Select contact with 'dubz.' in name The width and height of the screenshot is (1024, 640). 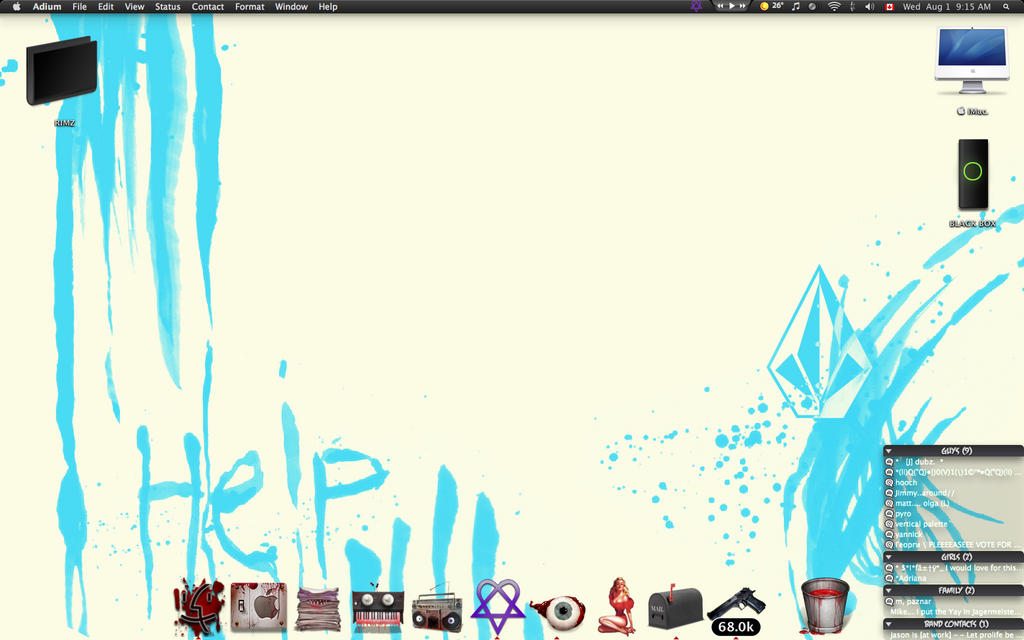(953, 462)
